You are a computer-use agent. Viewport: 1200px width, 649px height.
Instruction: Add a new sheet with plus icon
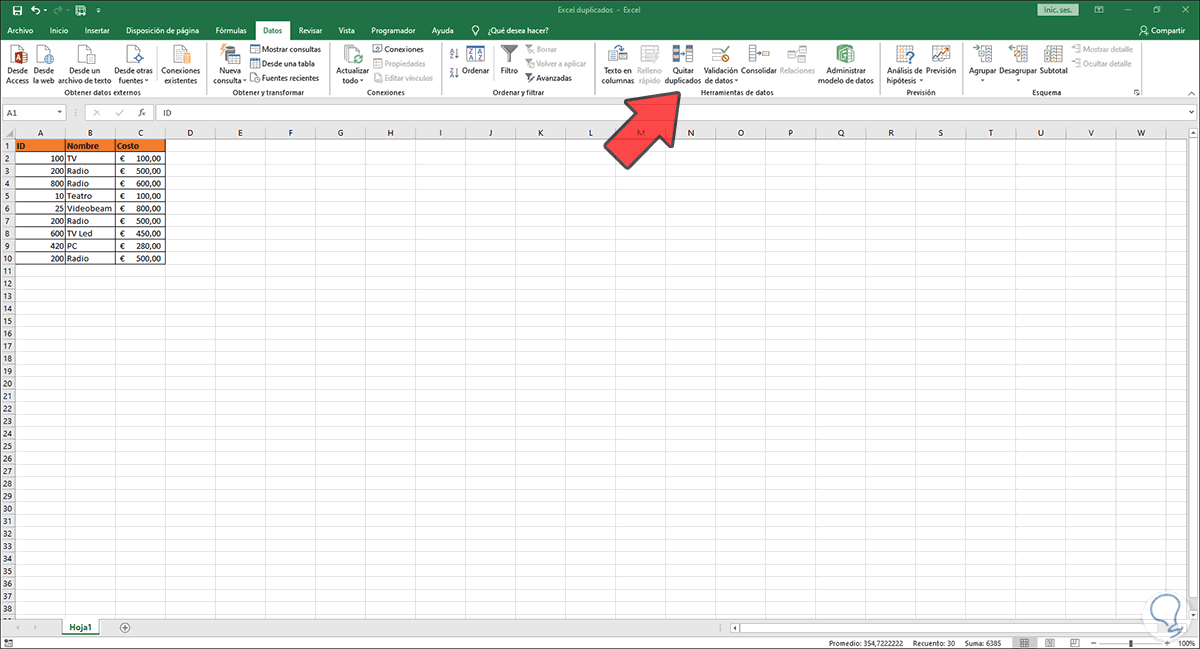(x=125, y=627)
